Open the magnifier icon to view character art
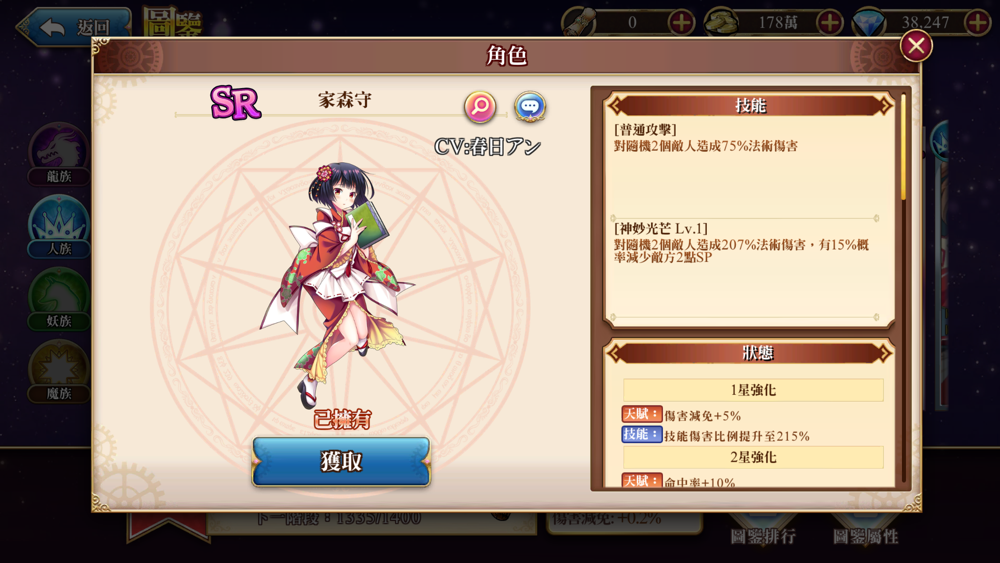This screenshot has width=1000, height=563. pyautogui.click(x=480, y=106)
